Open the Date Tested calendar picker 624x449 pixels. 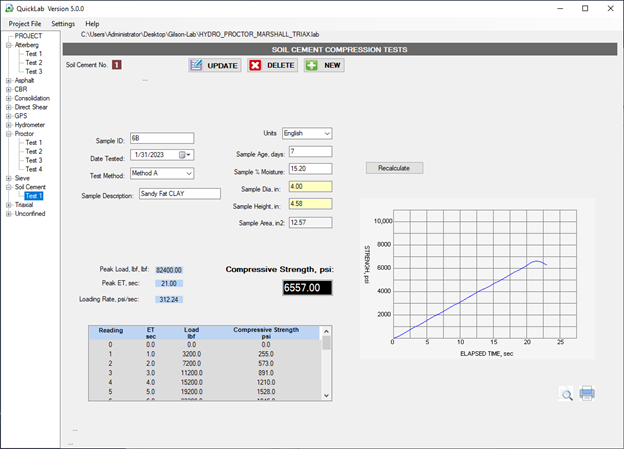point(185,155)
